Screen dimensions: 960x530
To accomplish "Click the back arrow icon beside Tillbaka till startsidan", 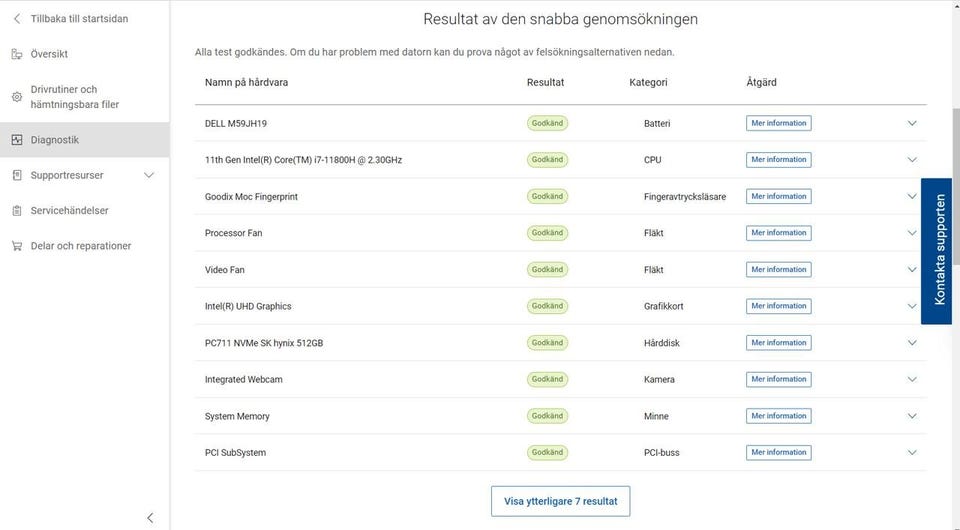I will [17, 19].
